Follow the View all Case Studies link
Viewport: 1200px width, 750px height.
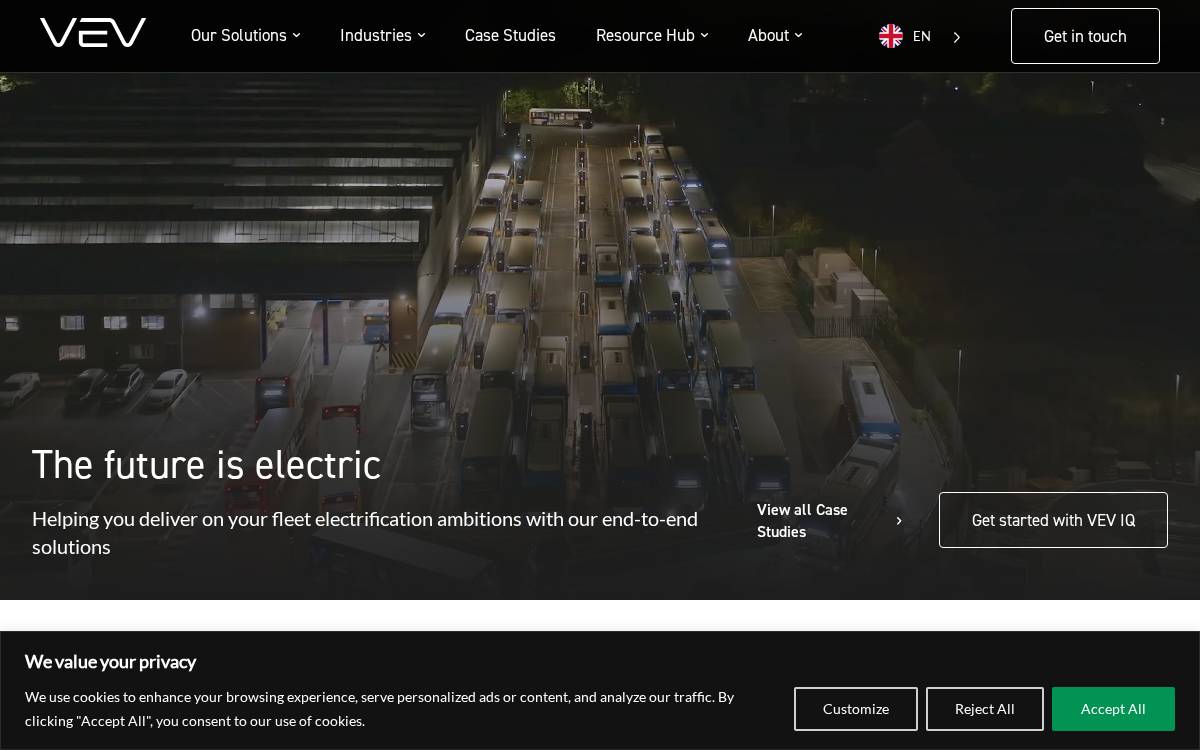click(x=829, y=521)
